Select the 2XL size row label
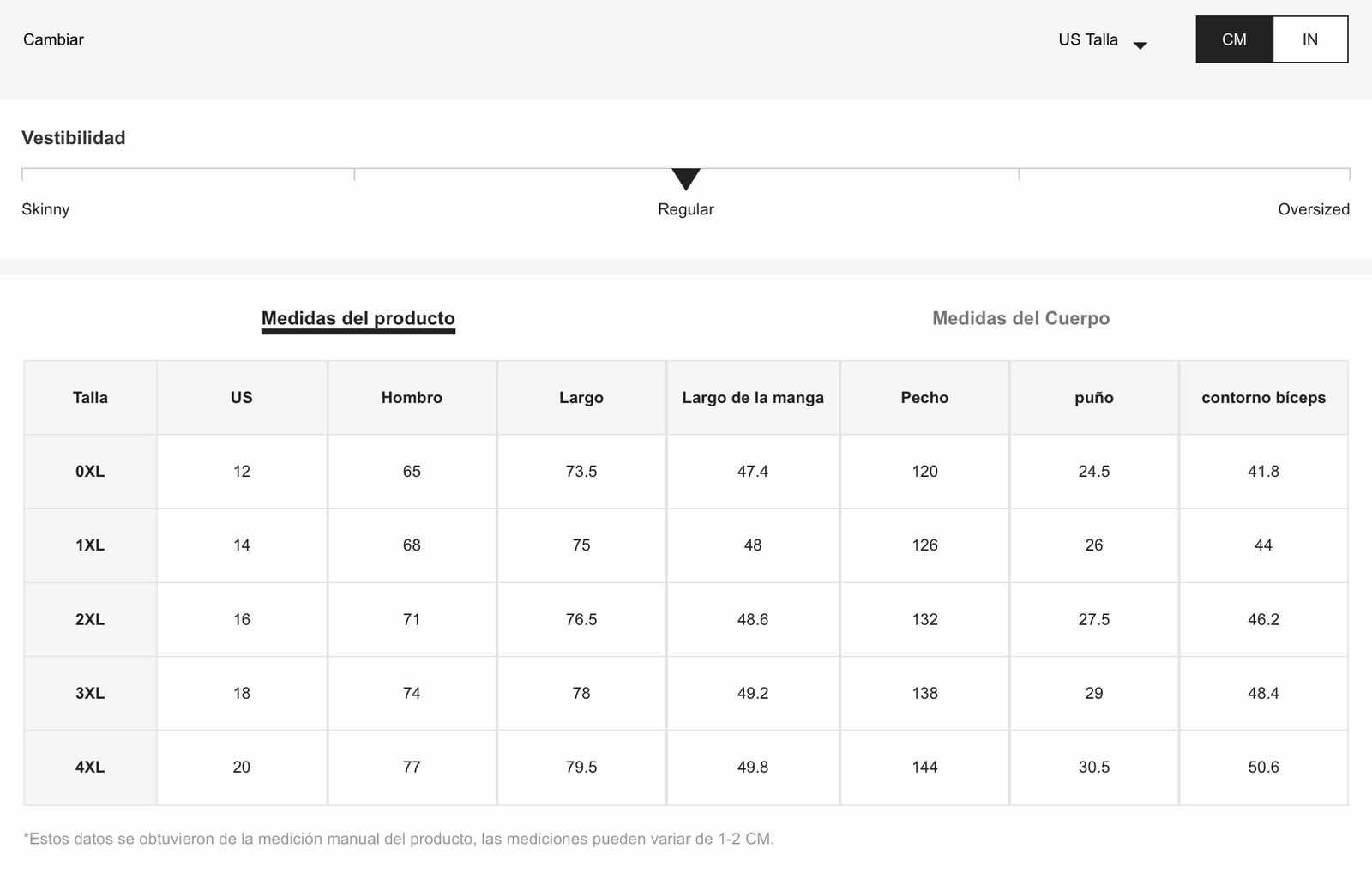 pos(90,619)
